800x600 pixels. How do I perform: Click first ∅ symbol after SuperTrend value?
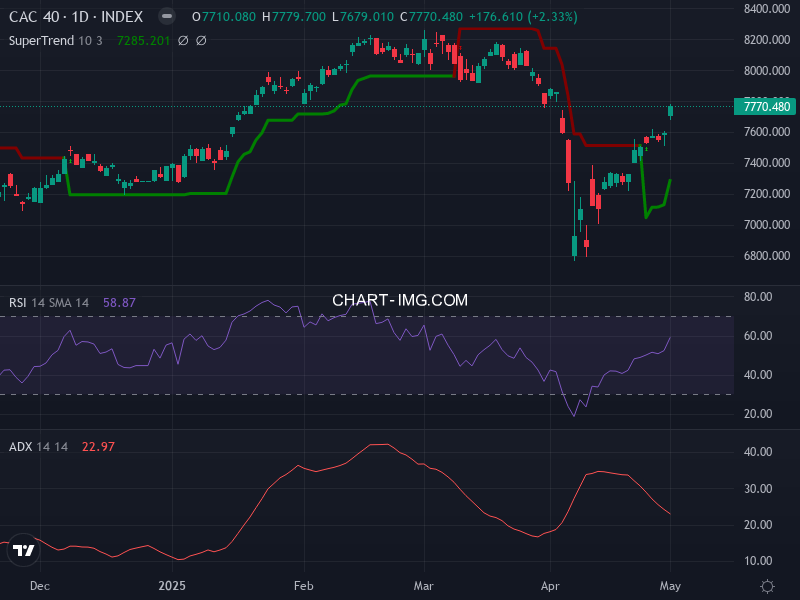(183, 40)
